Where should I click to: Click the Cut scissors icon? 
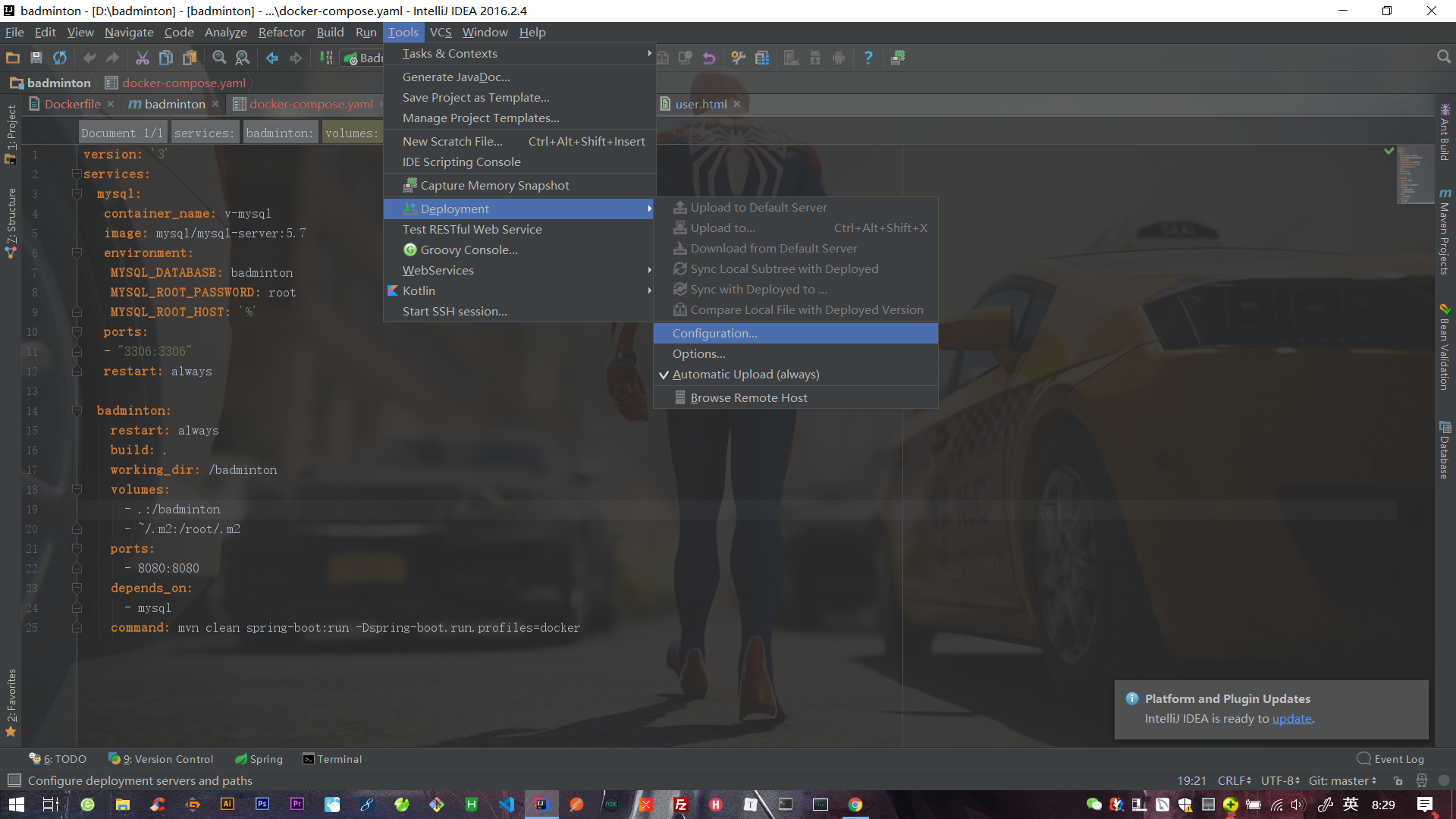coord(143,58)
